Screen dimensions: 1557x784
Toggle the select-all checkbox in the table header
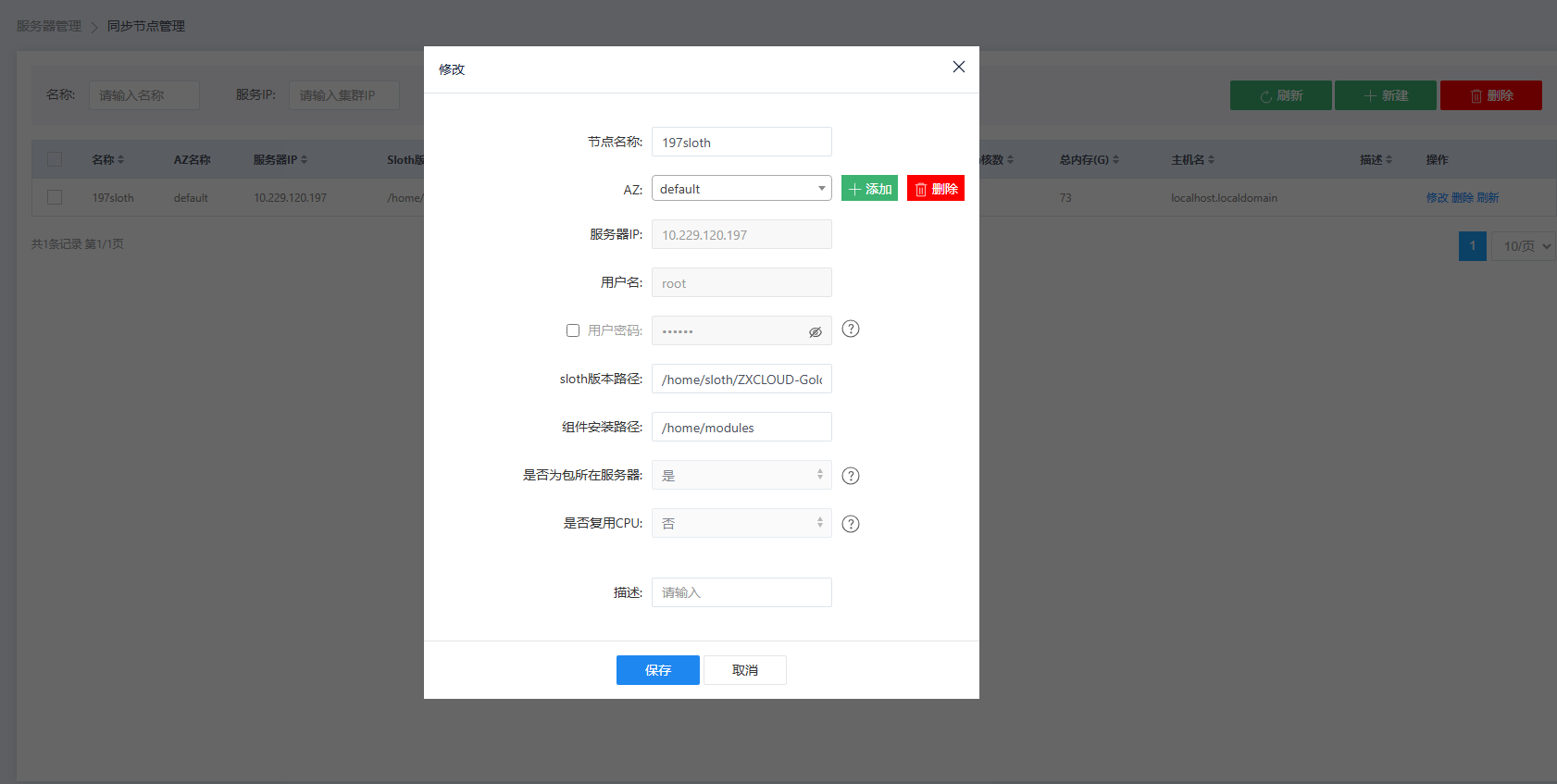click(x=55, y=159)
